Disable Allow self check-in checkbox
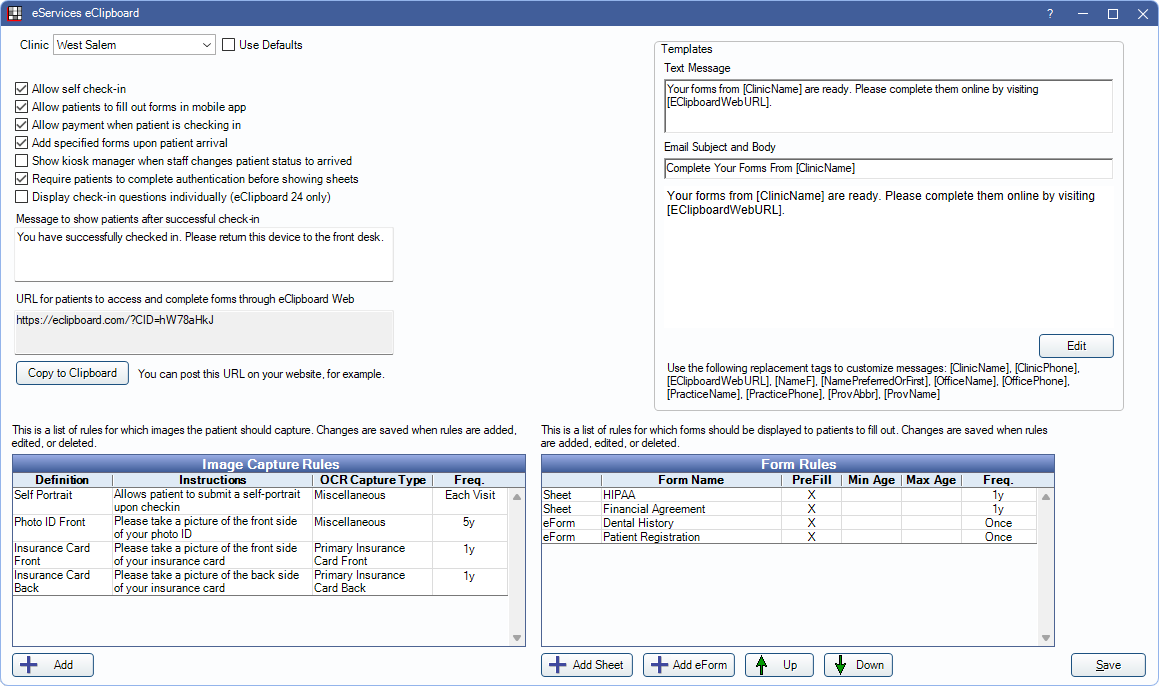This screenshot has width=1159, height=686. pos(22,89)
